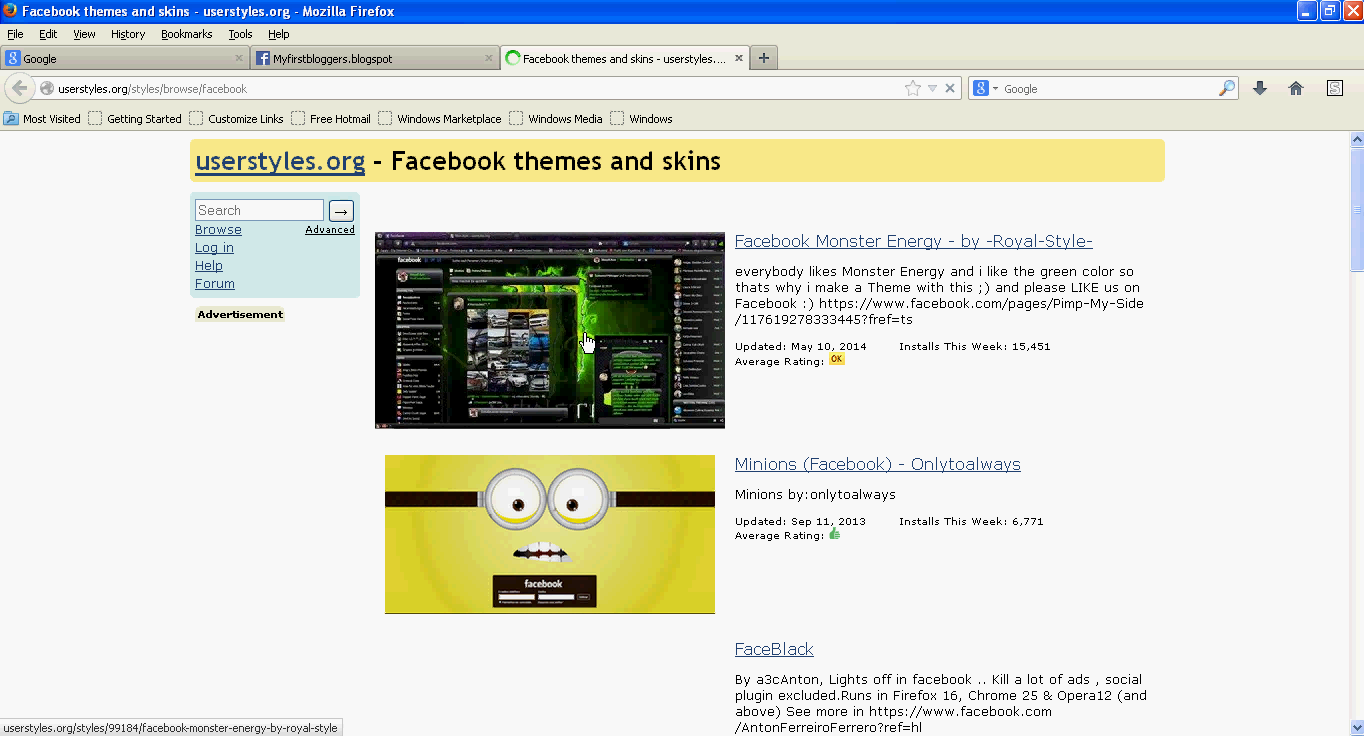This screenshot has width=1364, height=736.
Task: Close the Facebook themes and skins tab
Action: (739, 58)
